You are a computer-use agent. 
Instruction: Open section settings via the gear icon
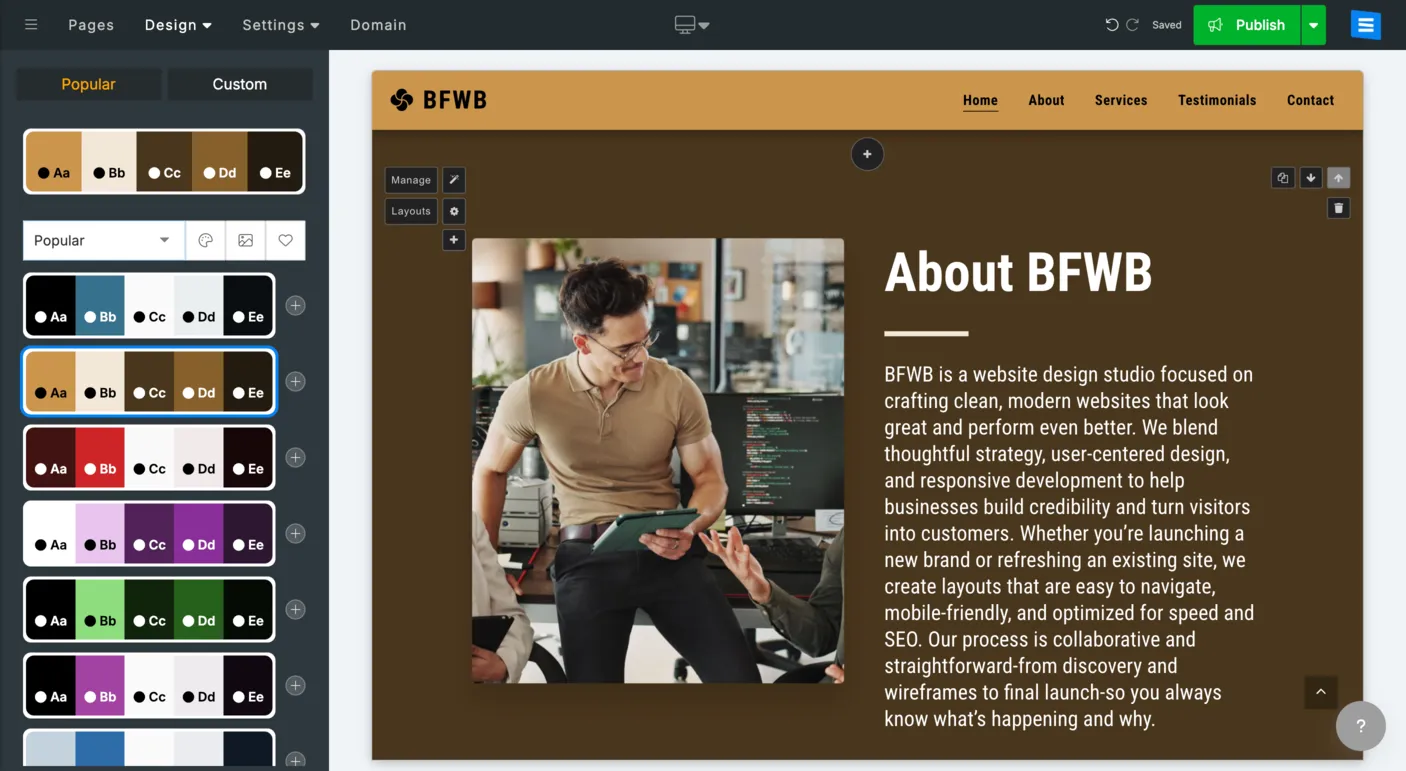[x=454, y=211]
